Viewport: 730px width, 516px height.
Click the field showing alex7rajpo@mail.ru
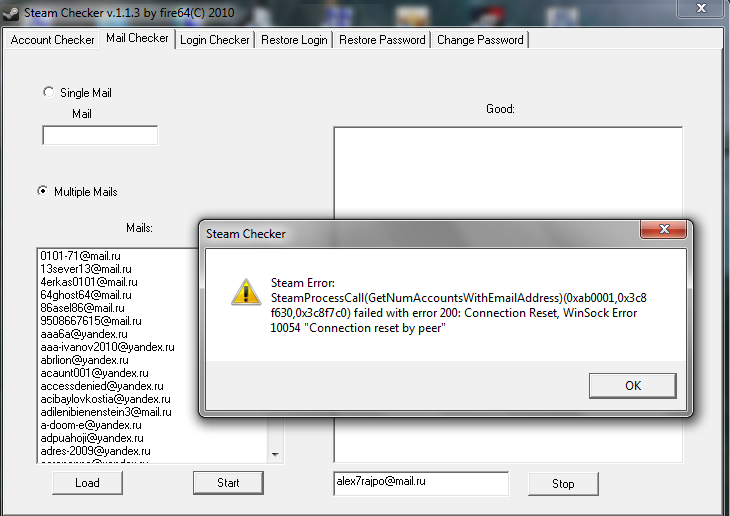click(x=421, y=483)
